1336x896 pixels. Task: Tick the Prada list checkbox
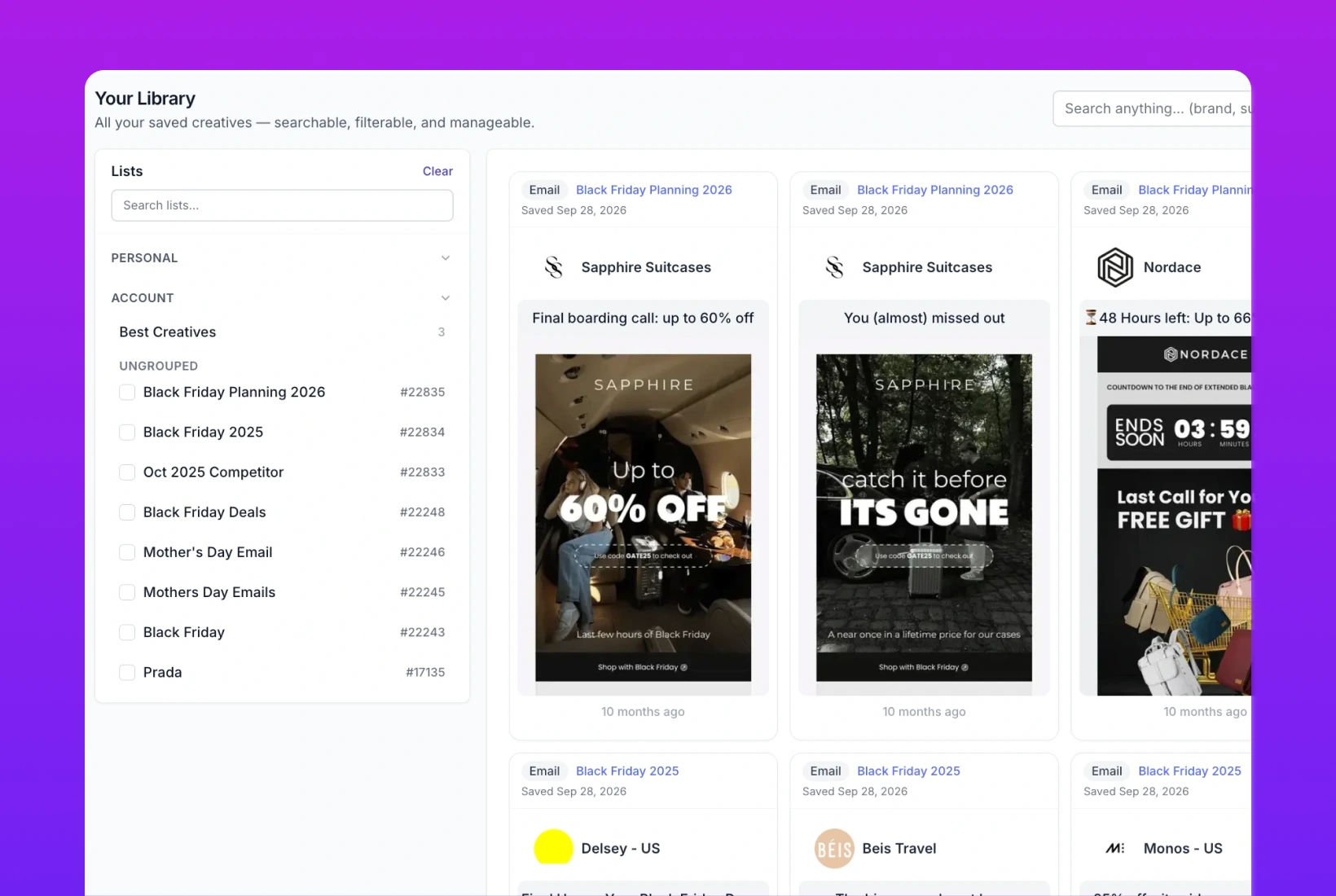[x=127, y=672]
